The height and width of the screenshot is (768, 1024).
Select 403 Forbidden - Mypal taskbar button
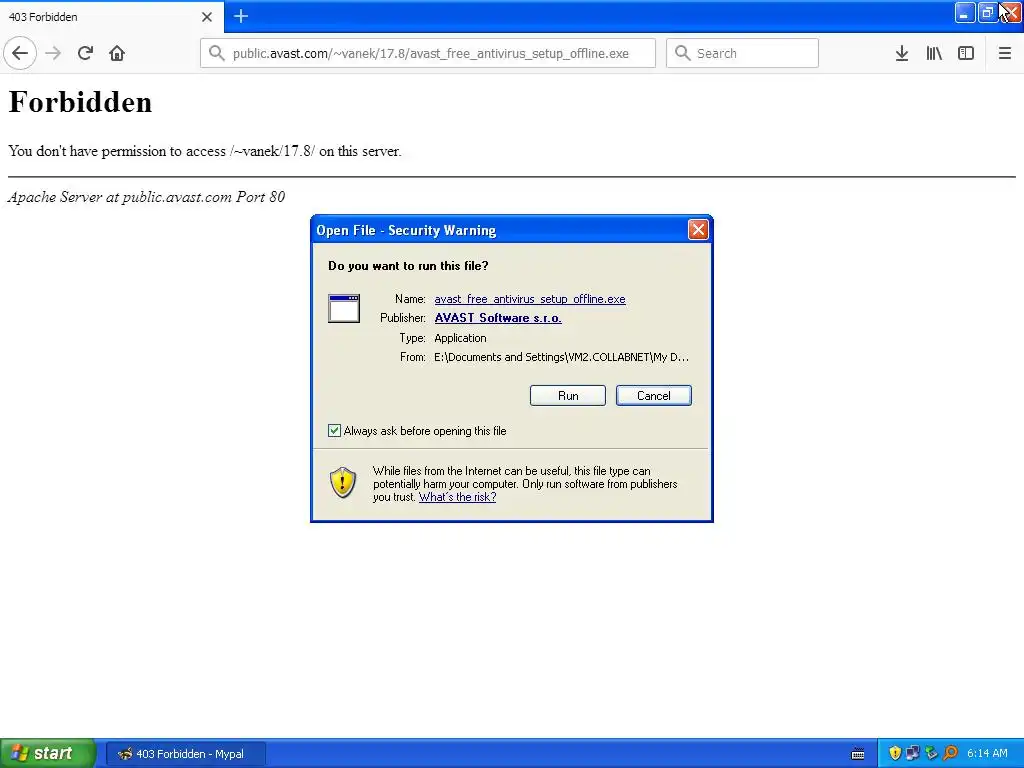pyautogui.click(x=185, y=754)
